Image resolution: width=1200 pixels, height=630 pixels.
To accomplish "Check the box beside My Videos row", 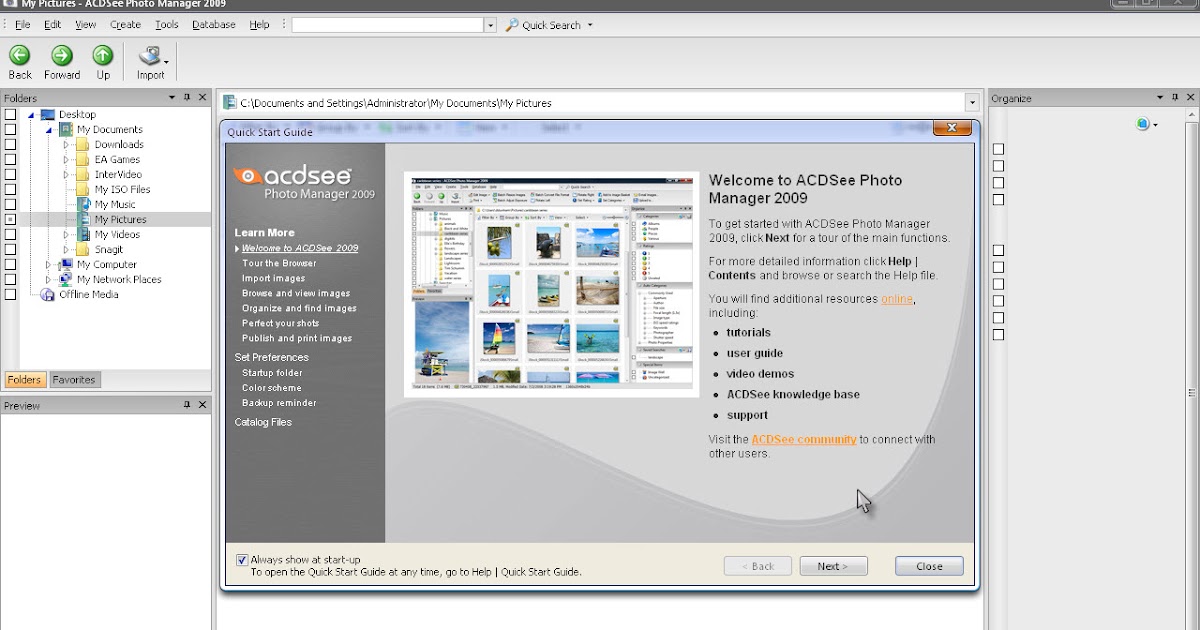I will 10,234.
